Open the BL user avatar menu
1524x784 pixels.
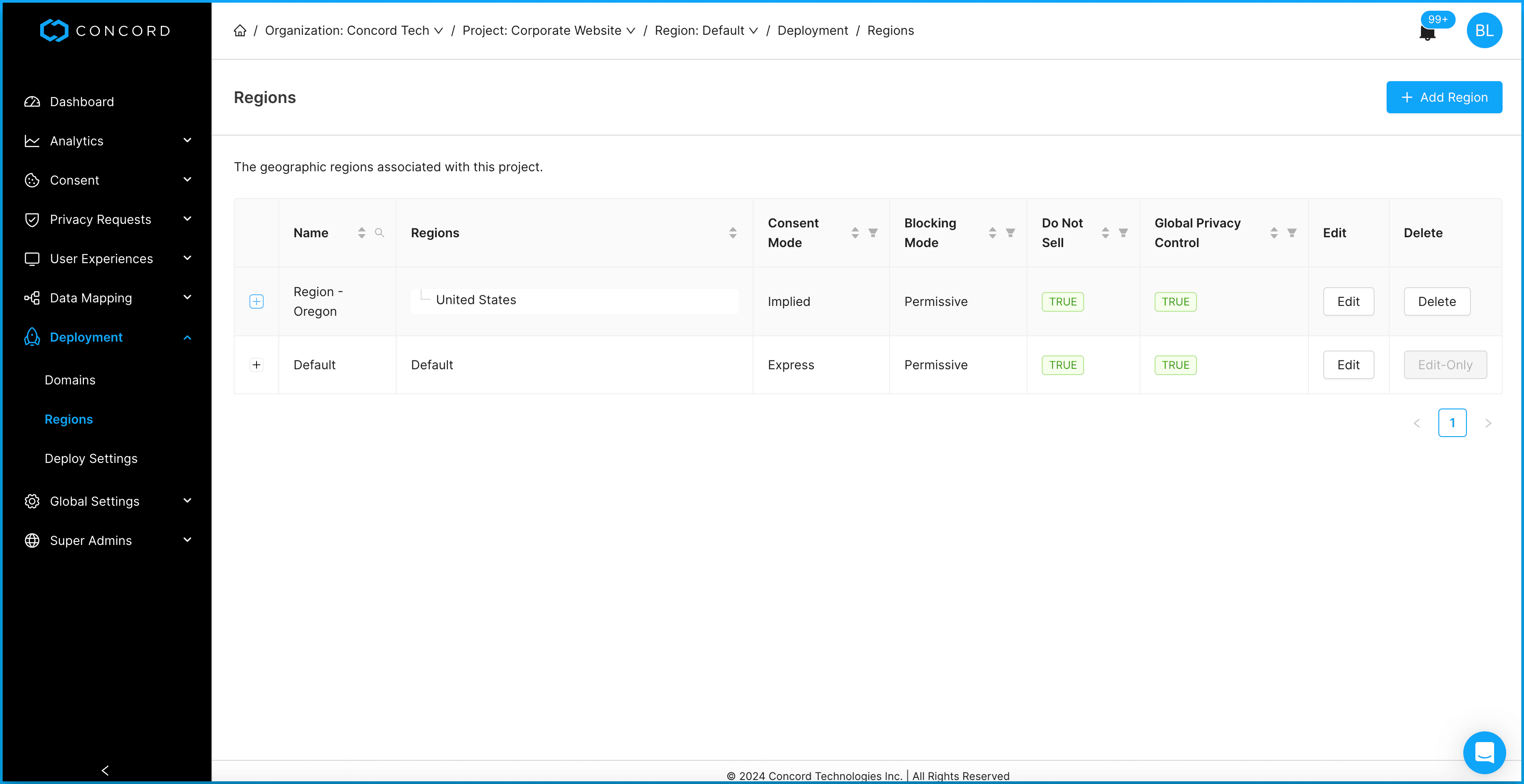1484,31
